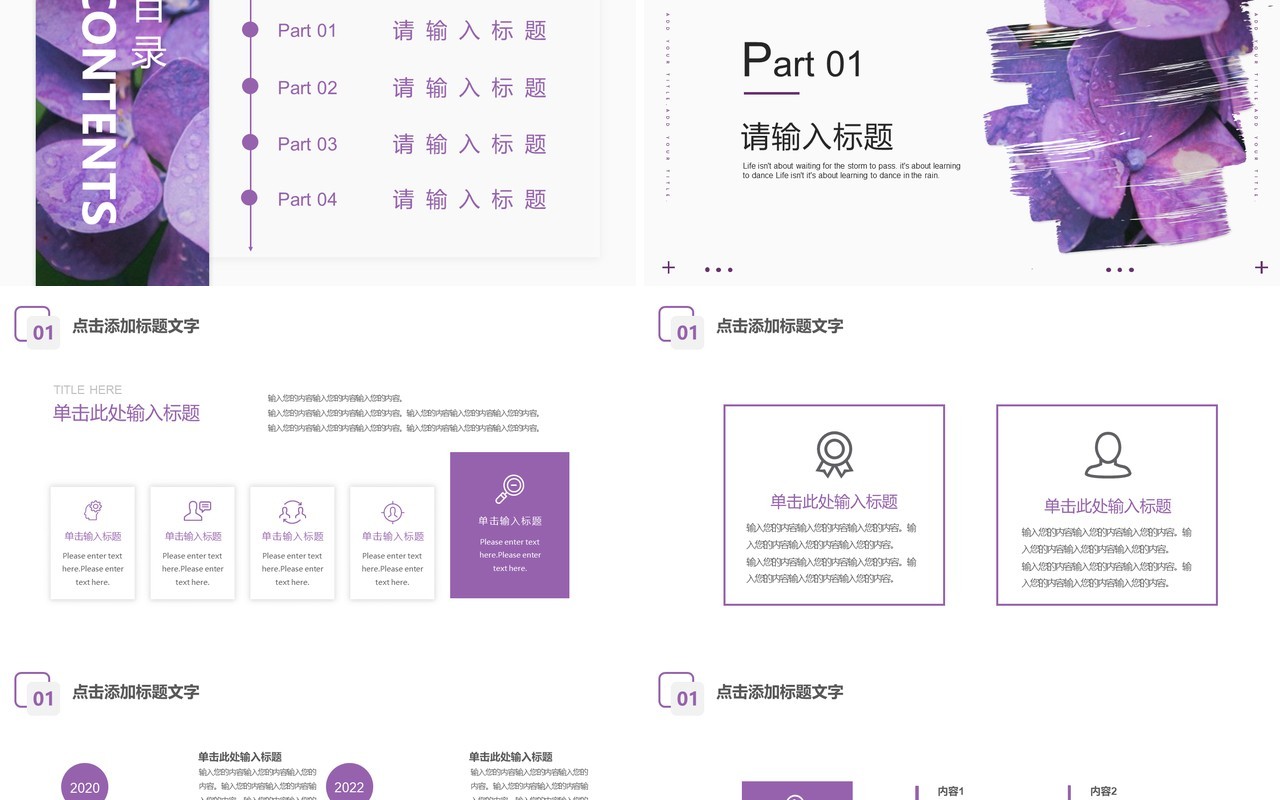Click the person with speech bubble icon
Image resolution: width=1280 pixels, height=800 pixels.
click(197, 512)
